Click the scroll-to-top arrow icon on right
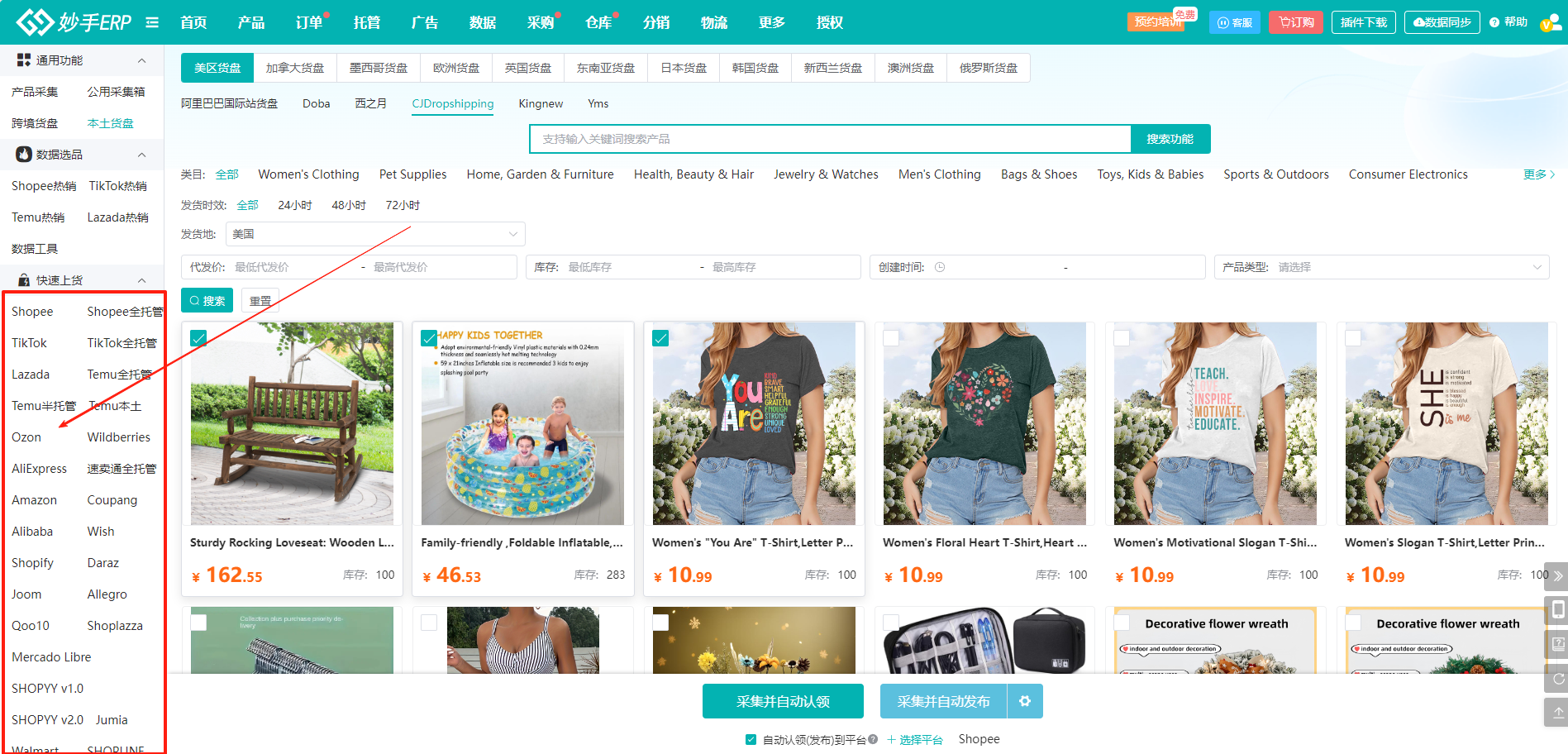 (x=1557, y=713)
